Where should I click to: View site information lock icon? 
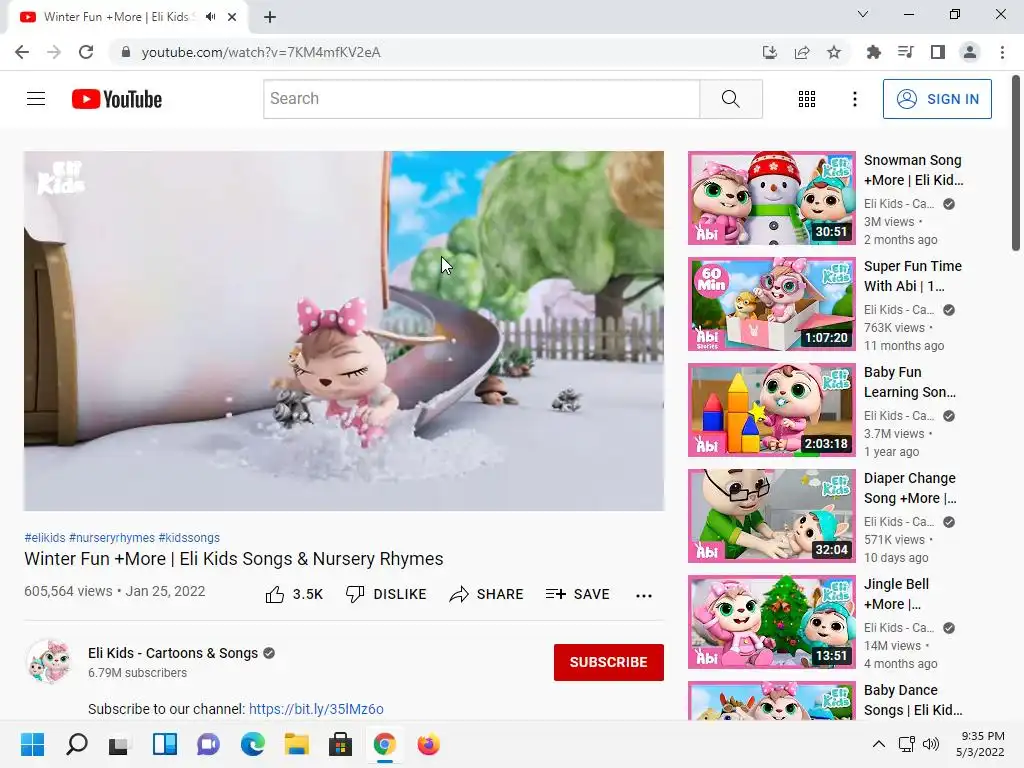[x=126, y=52]
